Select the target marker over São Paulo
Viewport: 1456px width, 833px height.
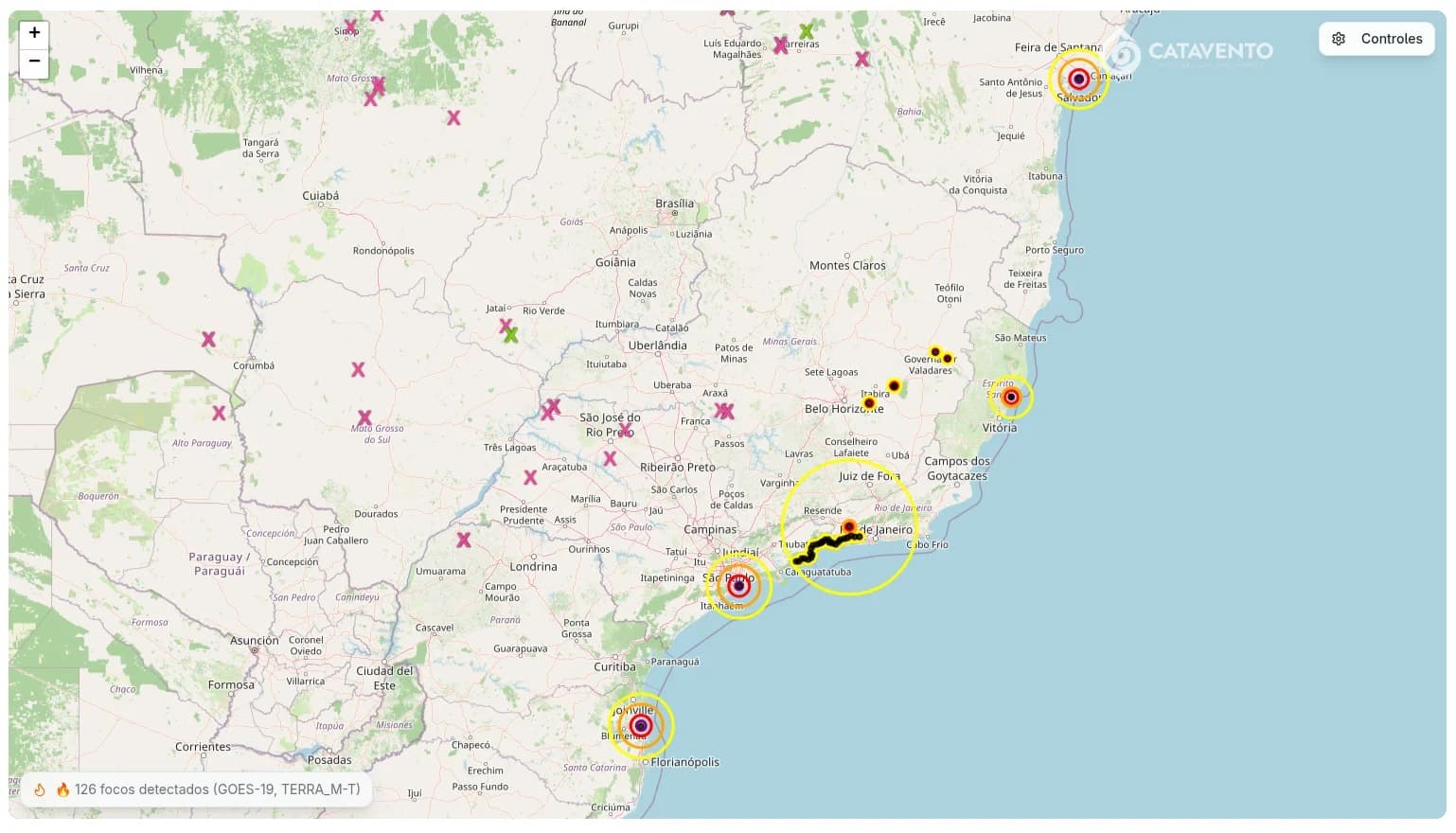(x=738, y=586)
